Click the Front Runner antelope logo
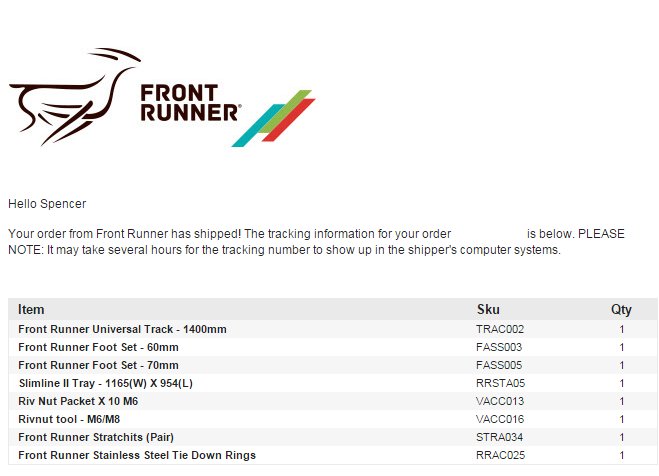 (75, 97)
